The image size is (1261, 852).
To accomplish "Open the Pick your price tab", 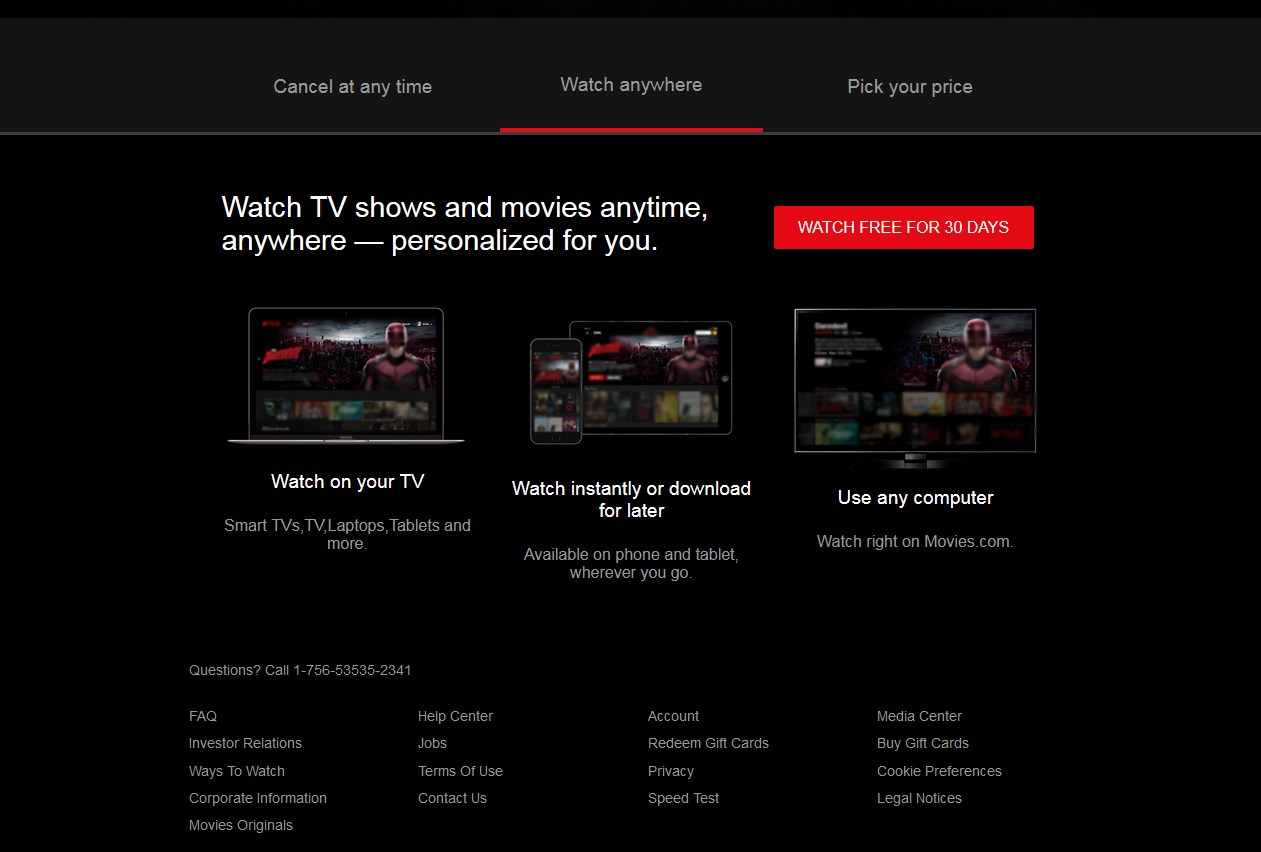I will pyautogui.click(x=910, y=87).
